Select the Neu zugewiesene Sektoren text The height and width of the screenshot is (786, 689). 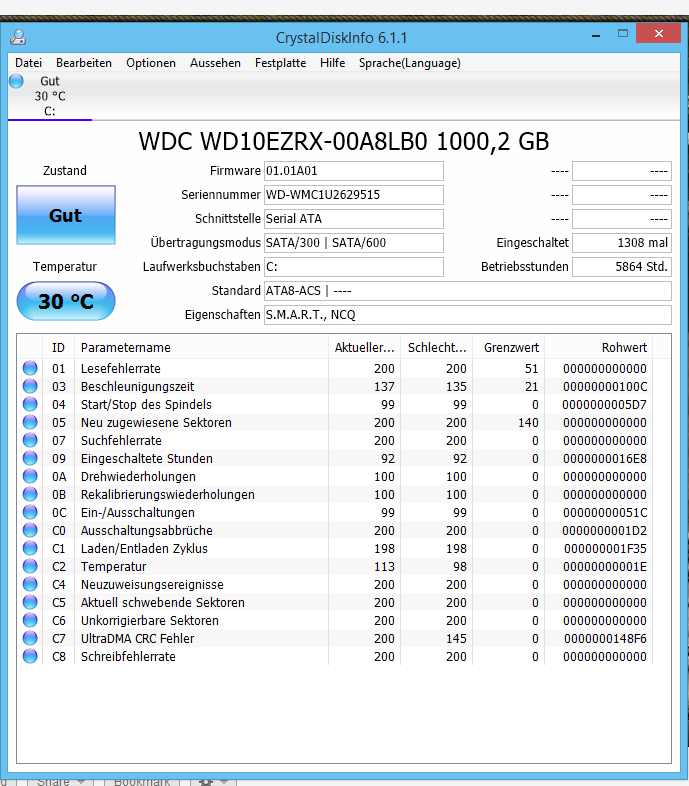pos(156,423)
